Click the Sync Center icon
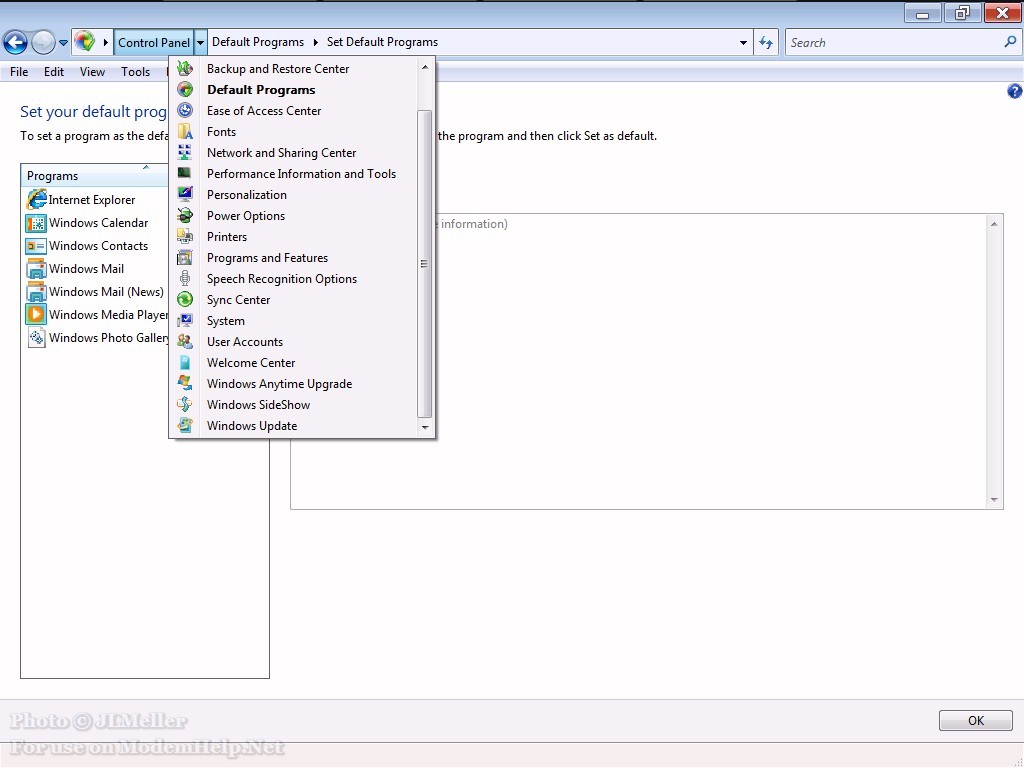Image resolution: width=1024 pixels, height=768 pixels. (x=185, y=299)
